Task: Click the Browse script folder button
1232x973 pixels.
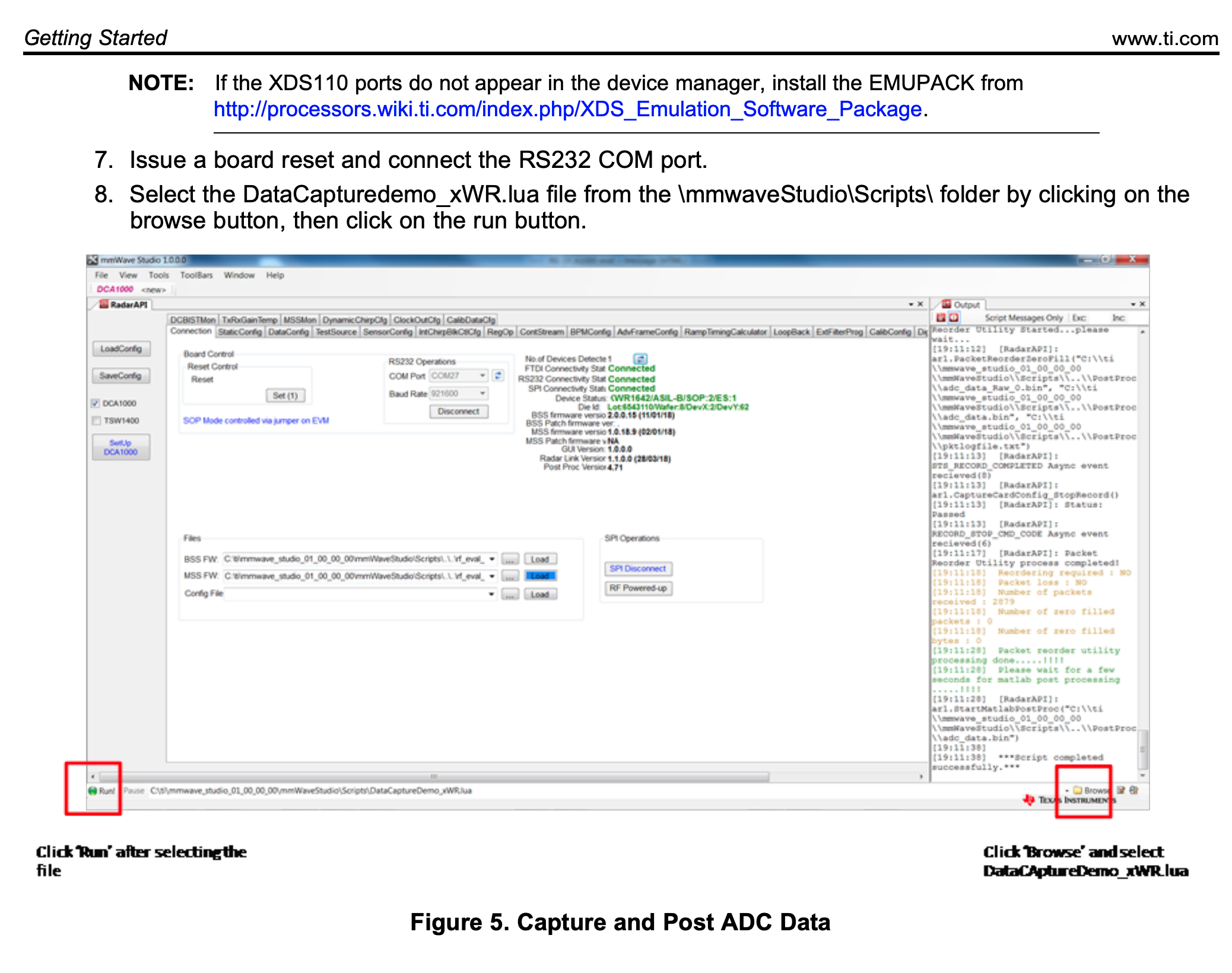Action: pos(1091,790)
